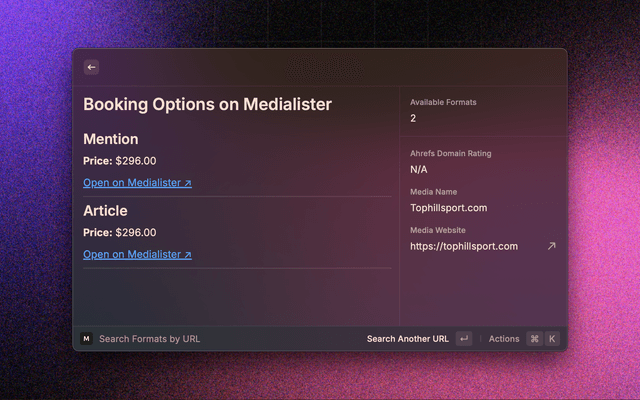This screenshot has width=640, height=400.
Task: Open the Mention format on Medialister
Action: (x=137, y=183)
